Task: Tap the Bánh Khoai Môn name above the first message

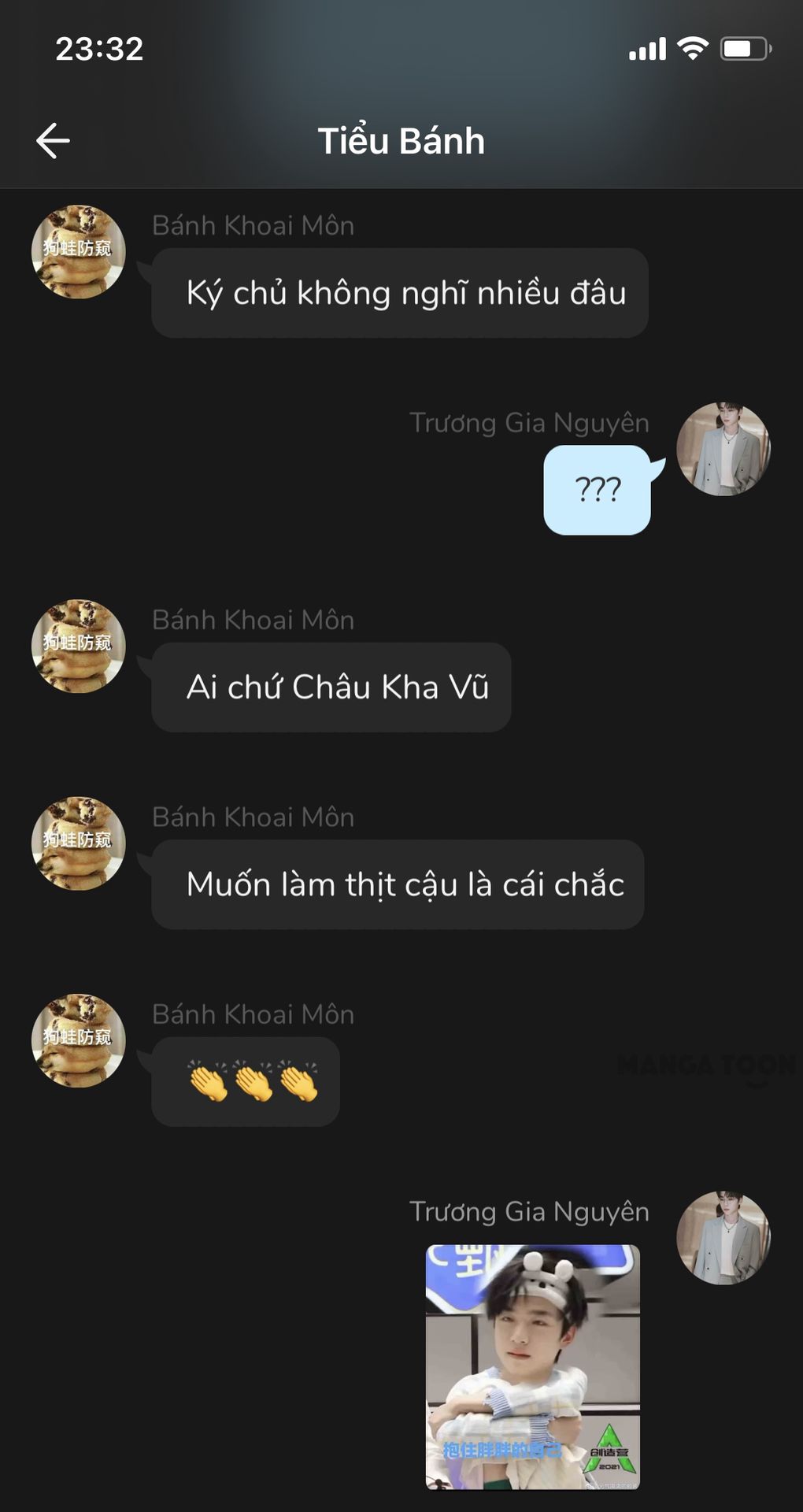Action: 253,225
